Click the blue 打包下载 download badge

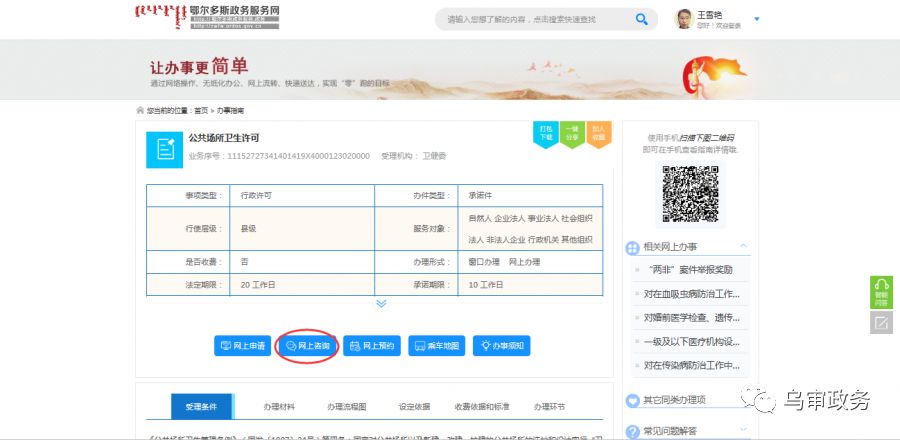(x=545, y=134)
